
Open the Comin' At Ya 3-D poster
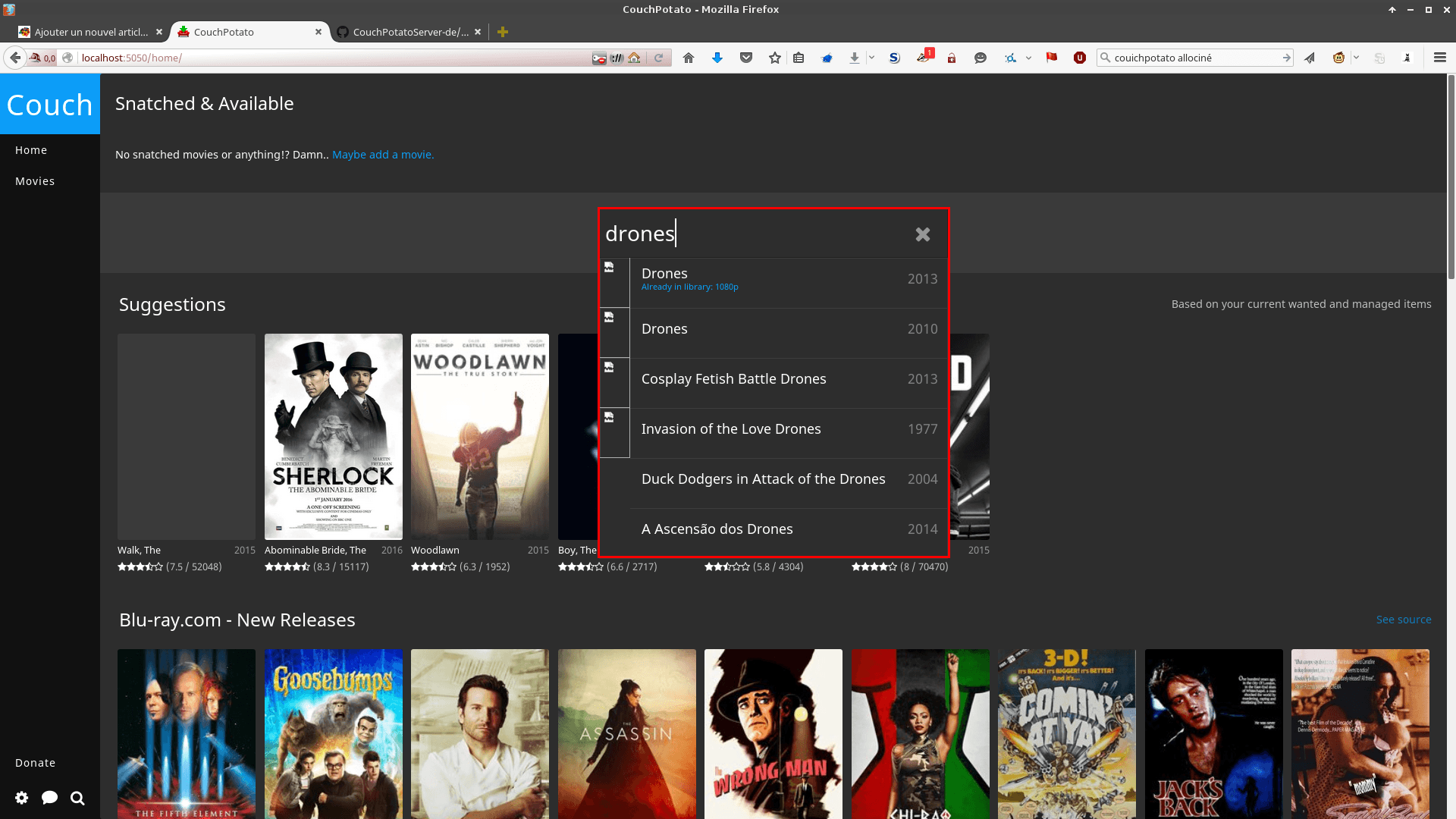[x=1067, y=733]
